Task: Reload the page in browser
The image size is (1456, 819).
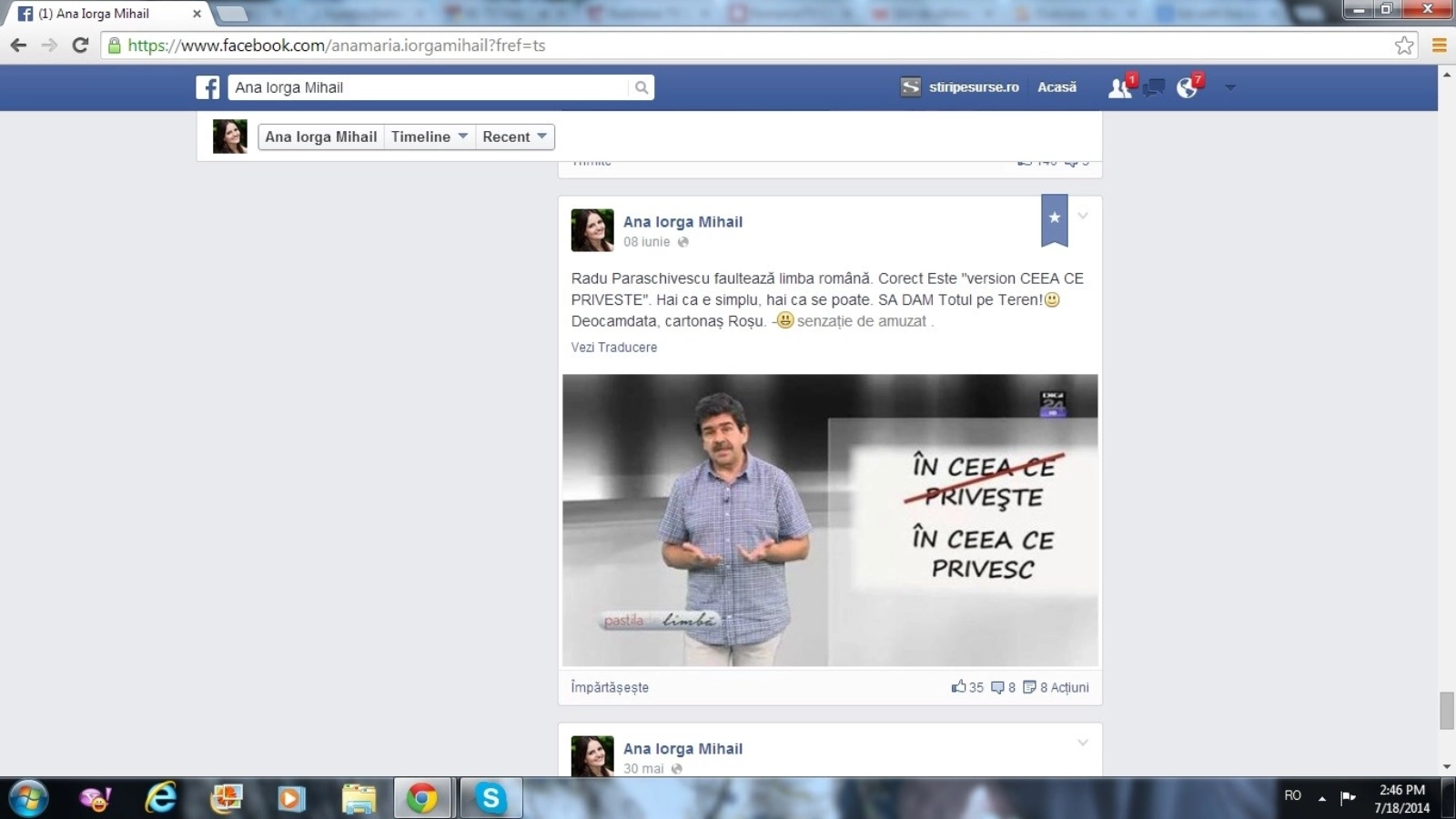Action: coord(80,45)
